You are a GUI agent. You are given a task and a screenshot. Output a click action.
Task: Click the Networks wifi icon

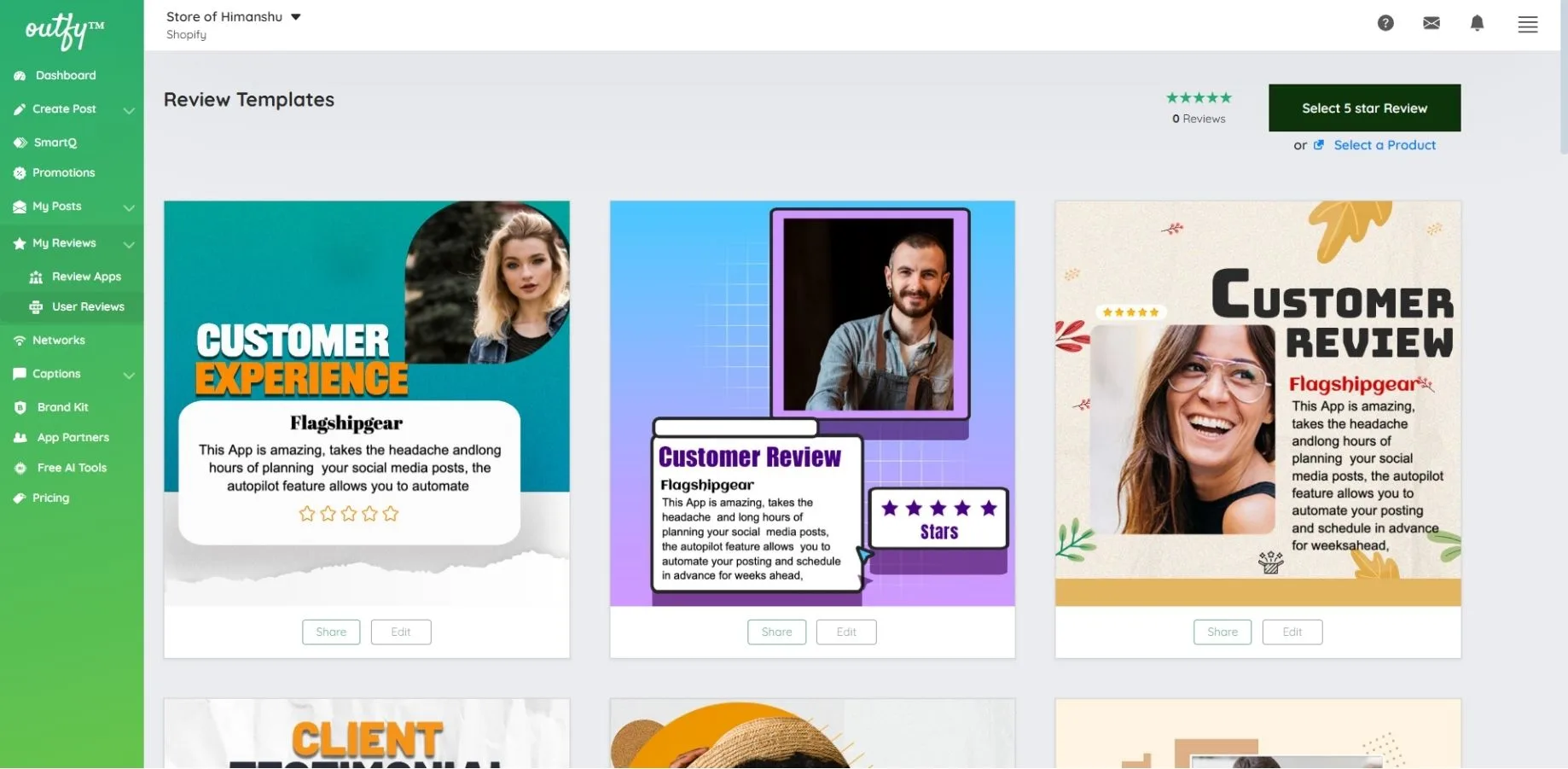point(20,341)
